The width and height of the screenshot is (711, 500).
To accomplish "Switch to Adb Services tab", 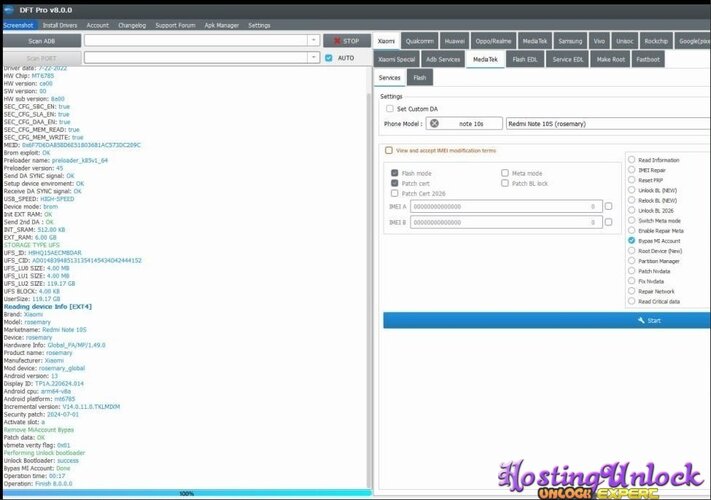I will point(443,59).
